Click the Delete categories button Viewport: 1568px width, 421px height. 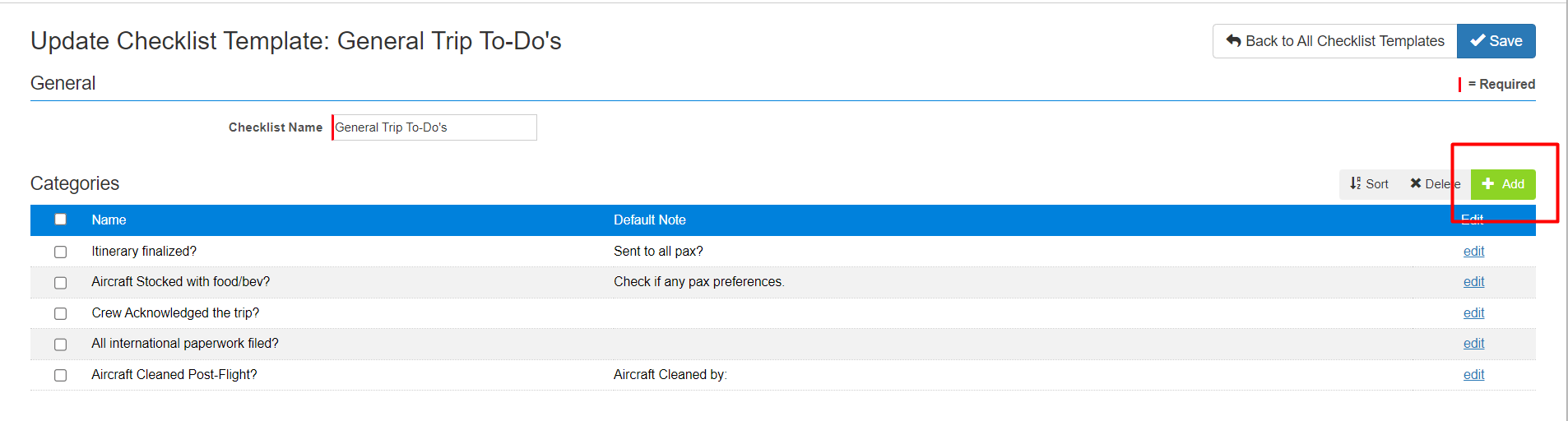[1435, 184]
